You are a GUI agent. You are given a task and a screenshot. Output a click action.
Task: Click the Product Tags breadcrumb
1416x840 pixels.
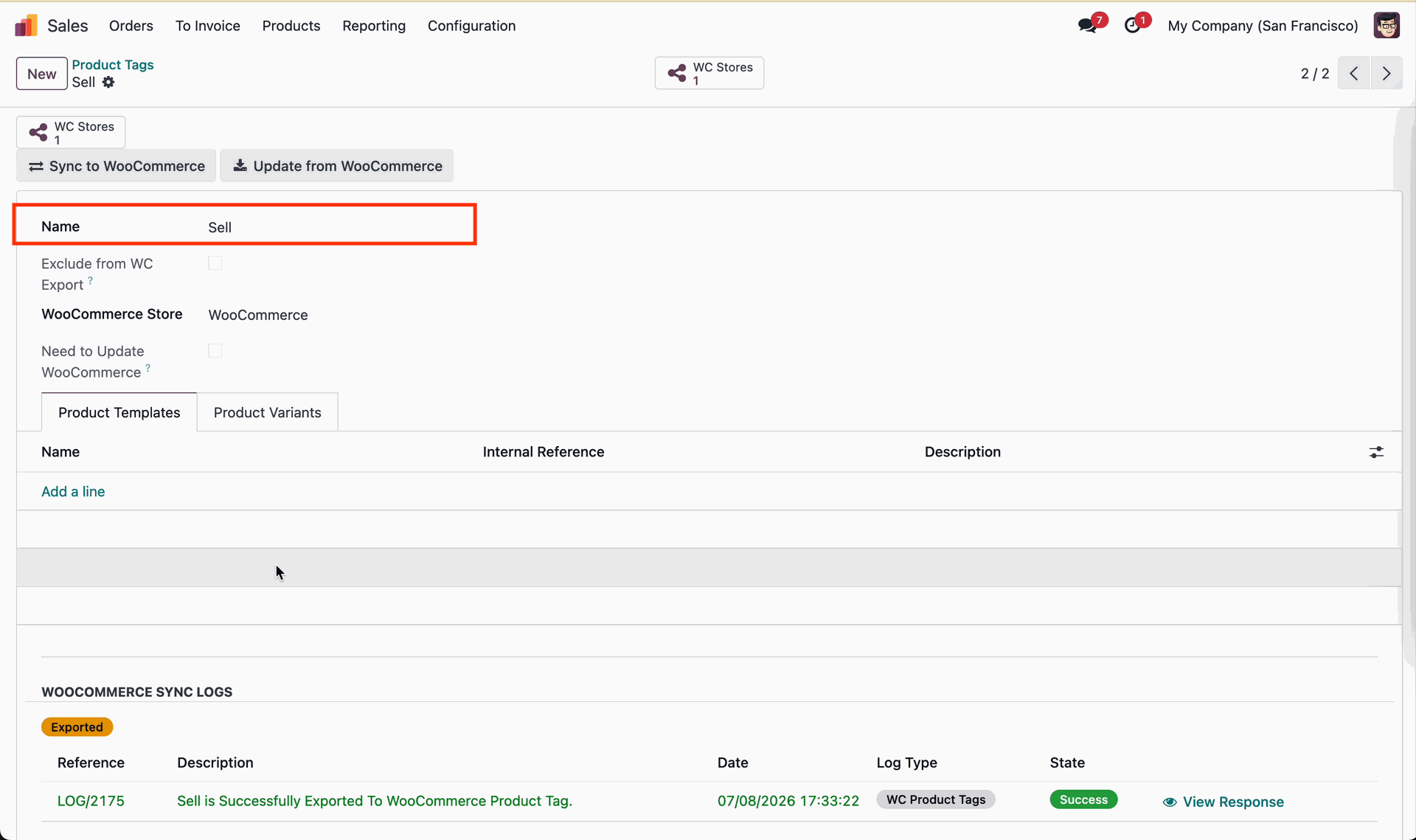click(x=113, y=65)
